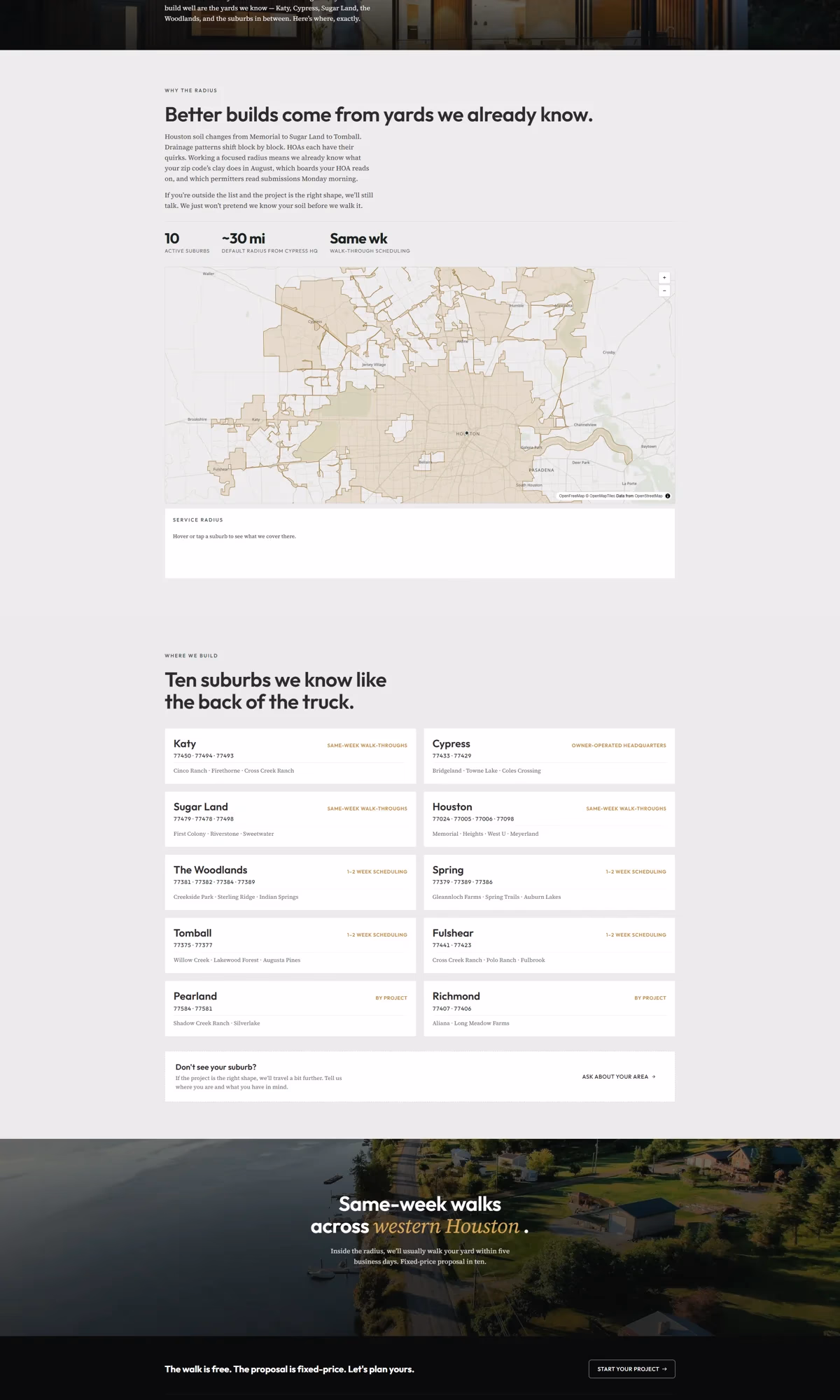
Task: Click Same-week walks hero heading
Action: (x=420, y=1215)
